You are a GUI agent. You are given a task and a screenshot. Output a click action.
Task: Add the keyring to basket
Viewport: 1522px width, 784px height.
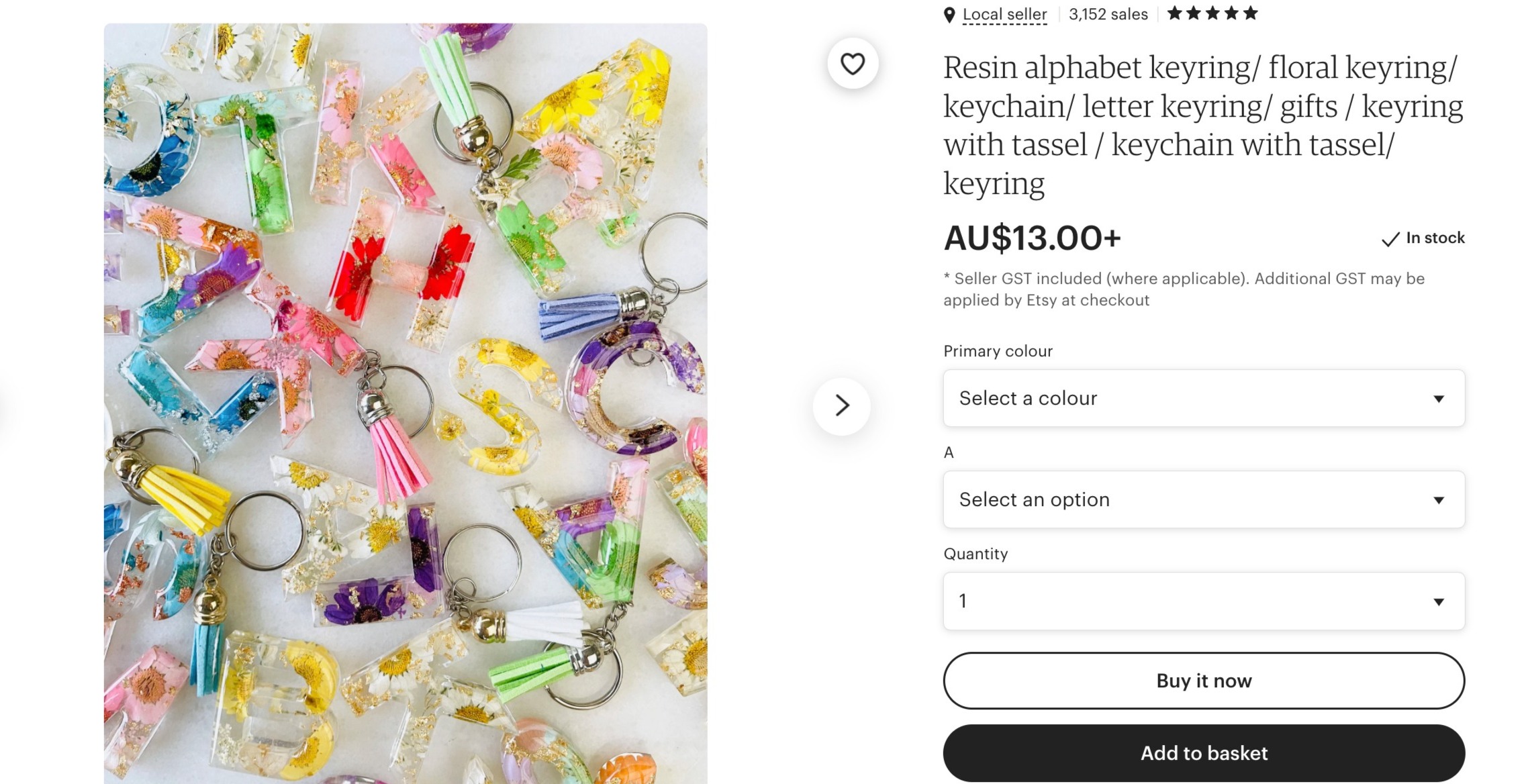[1204, 753]
